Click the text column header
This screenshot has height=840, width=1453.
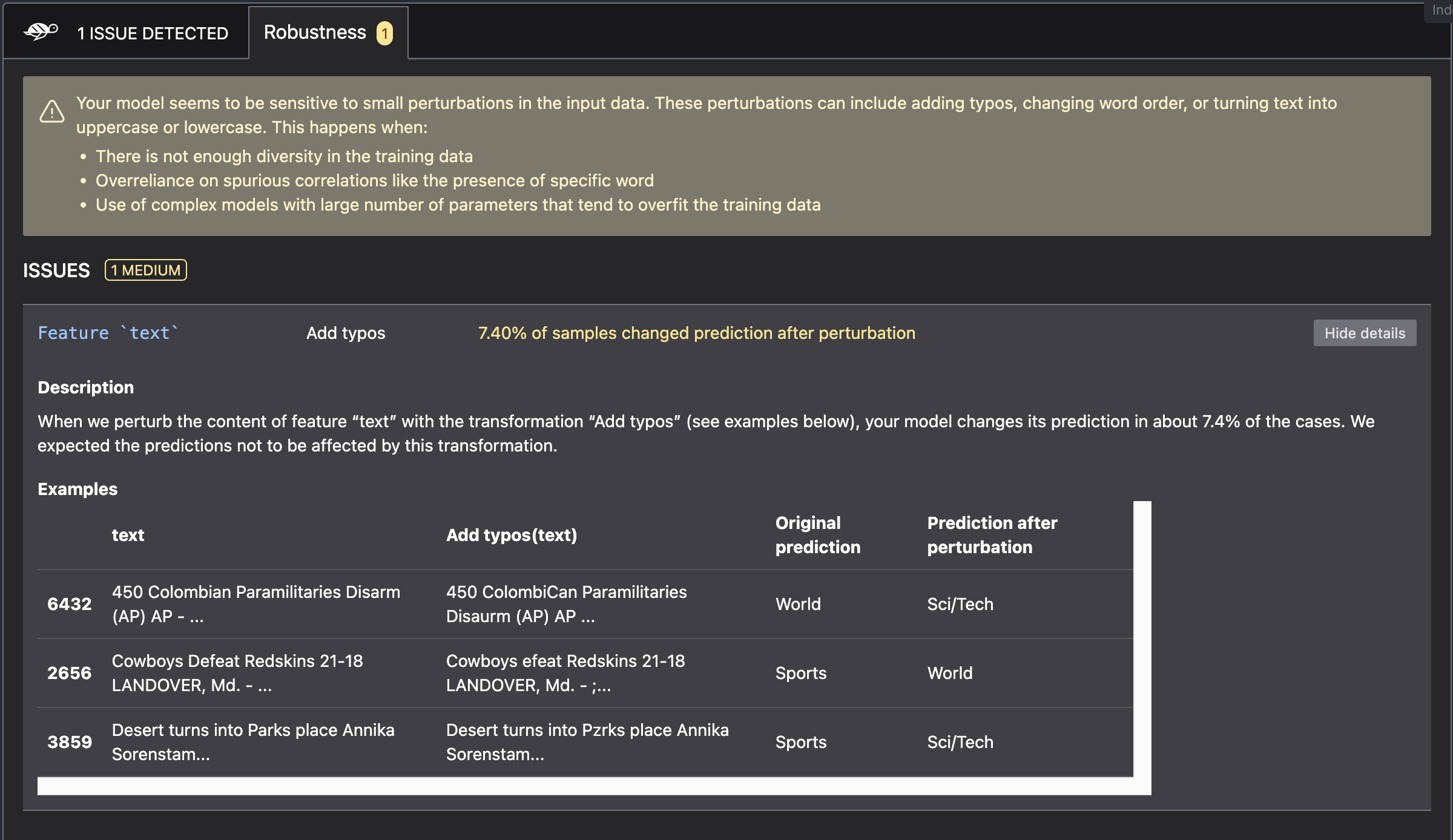pos(128,535)
